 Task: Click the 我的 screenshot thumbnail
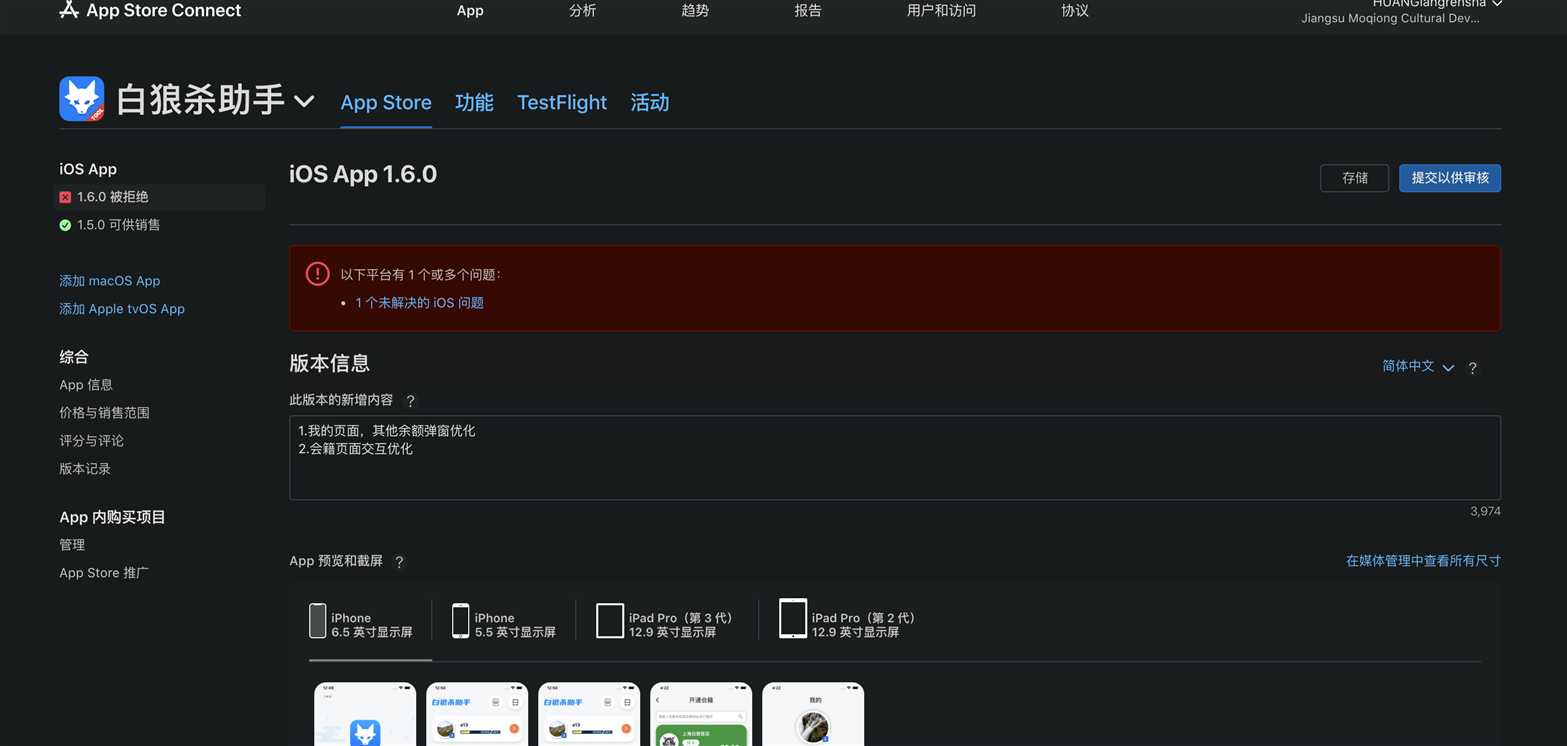pos(813,714)
